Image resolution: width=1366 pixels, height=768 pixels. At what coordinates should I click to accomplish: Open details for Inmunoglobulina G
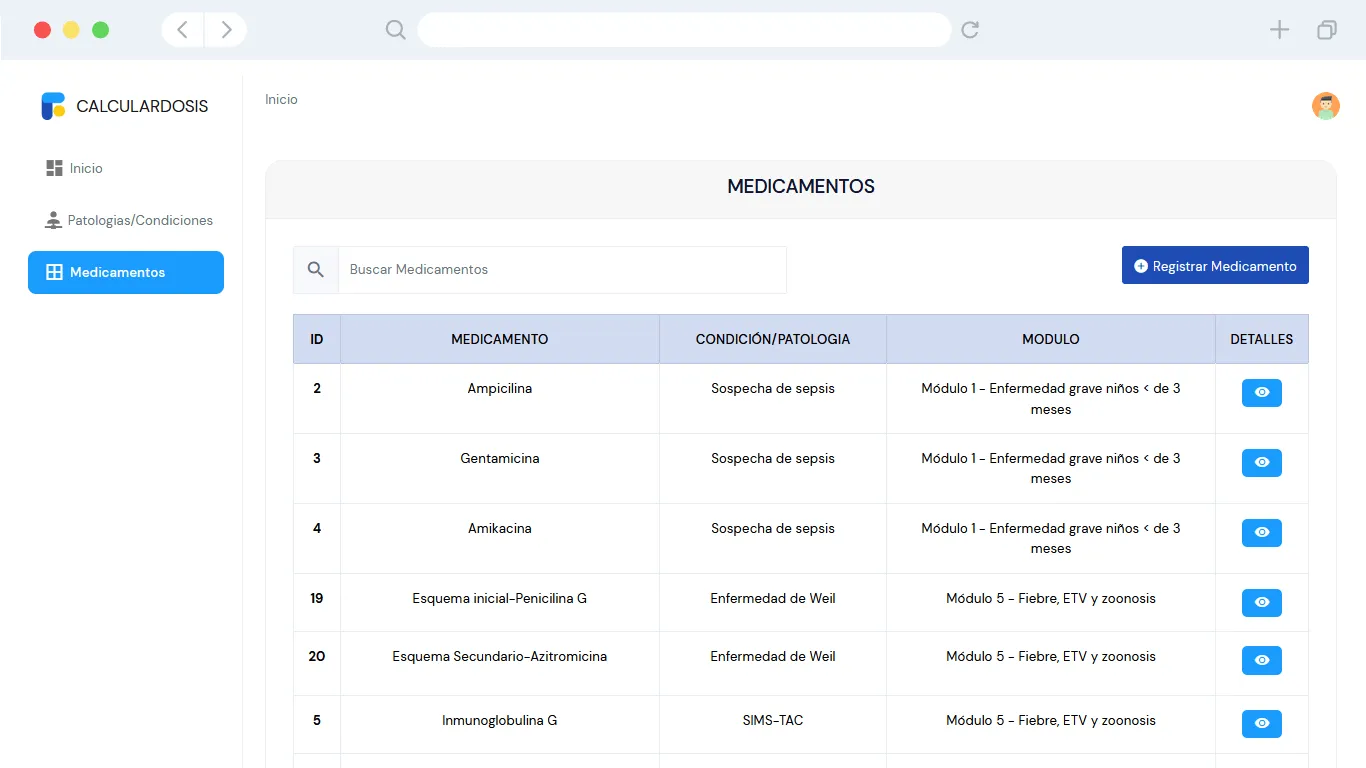[x=1261, y=724]
